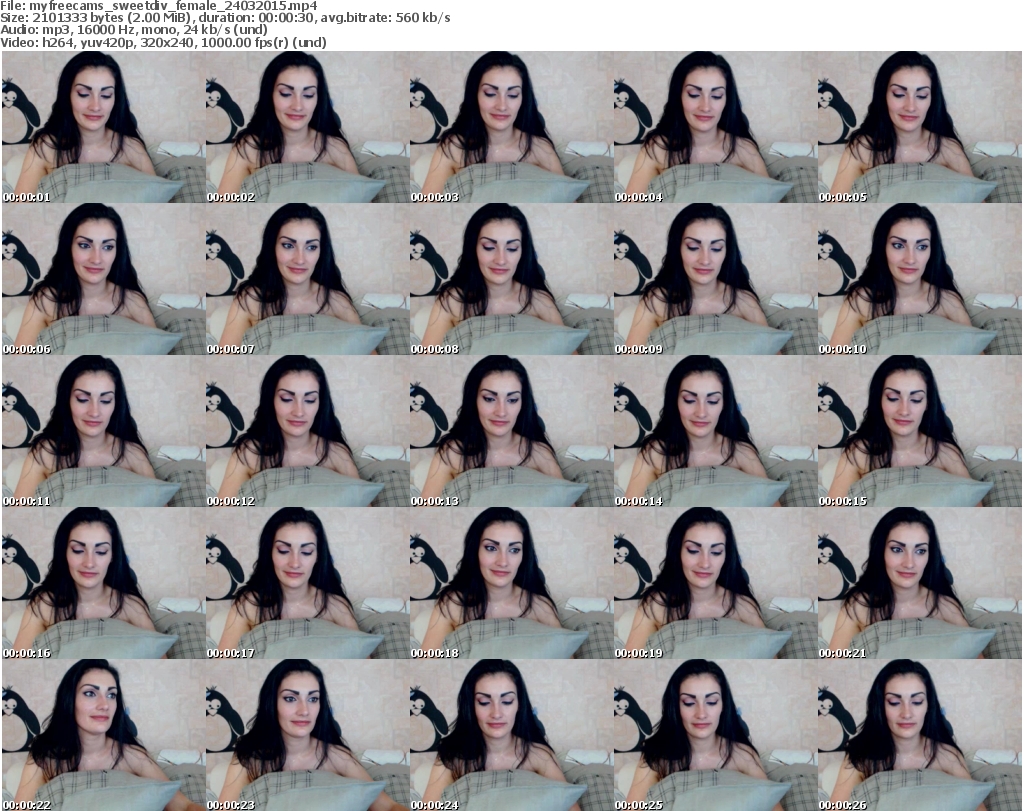Viewport: 1024px width, 811px height.
Task: Pick the frame labeled 00:00:12
Action: (x=308, y=431)
